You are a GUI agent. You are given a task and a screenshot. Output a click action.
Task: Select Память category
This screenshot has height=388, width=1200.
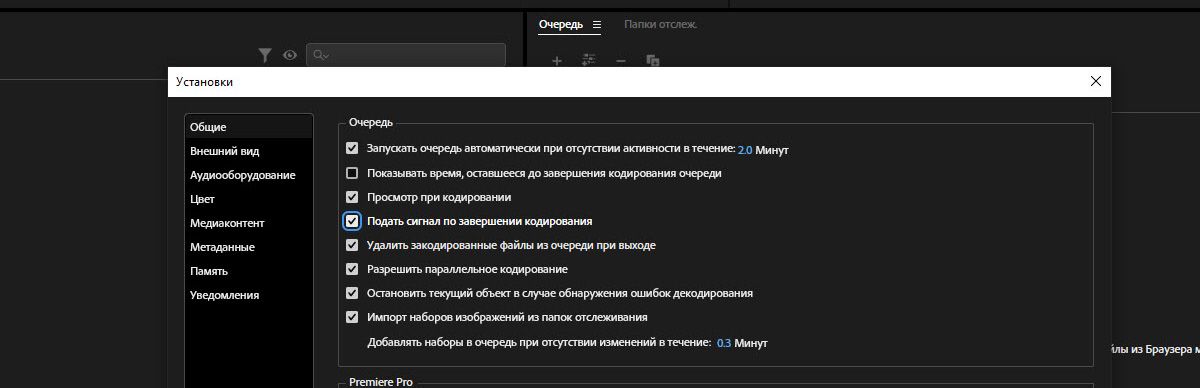point(249,271)
